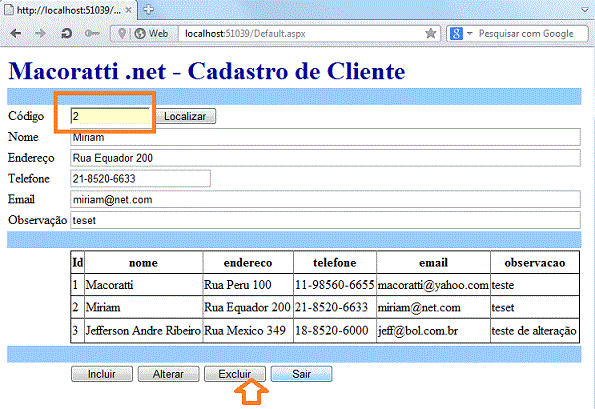Focus the Código input field
The height and width of the screenshot is (409, 595).
[x=110, y=116]
